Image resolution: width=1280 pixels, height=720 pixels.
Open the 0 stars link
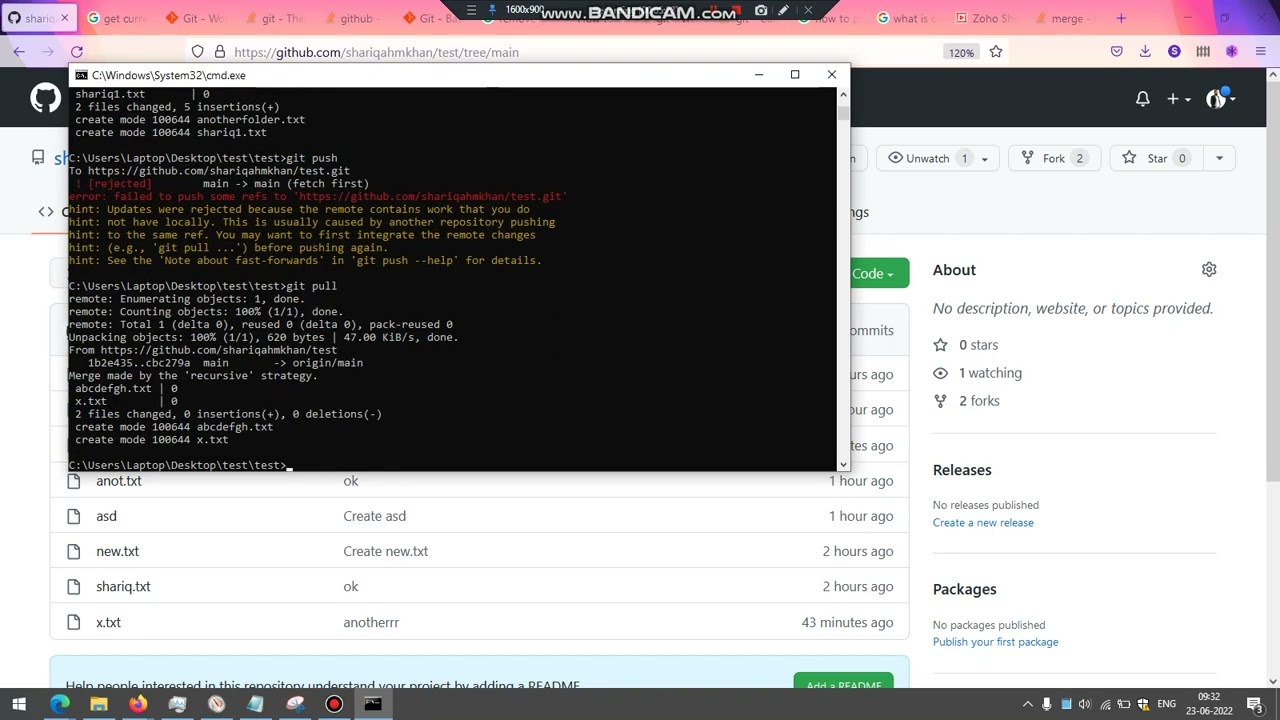978,345
